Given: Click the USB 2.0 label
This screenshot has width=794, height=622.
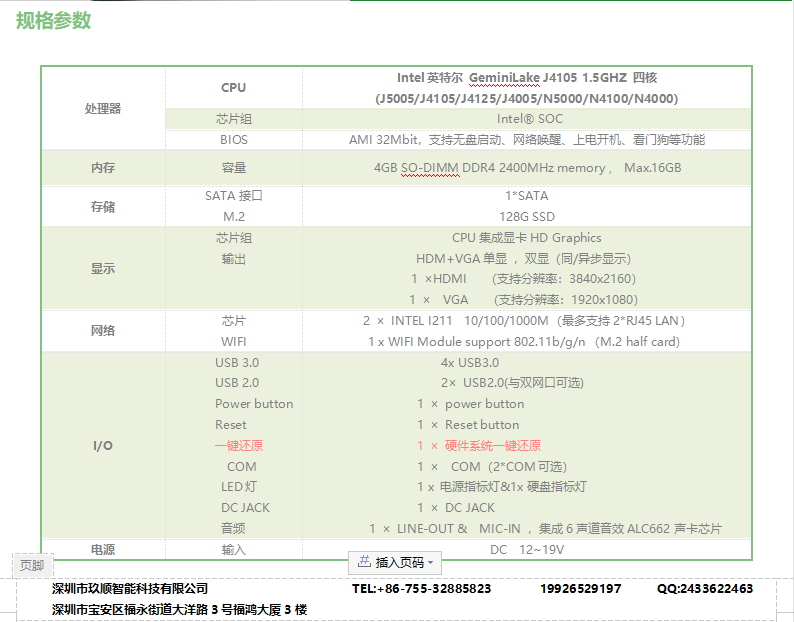Looking at the screenshot, I should tap(237, 383).
